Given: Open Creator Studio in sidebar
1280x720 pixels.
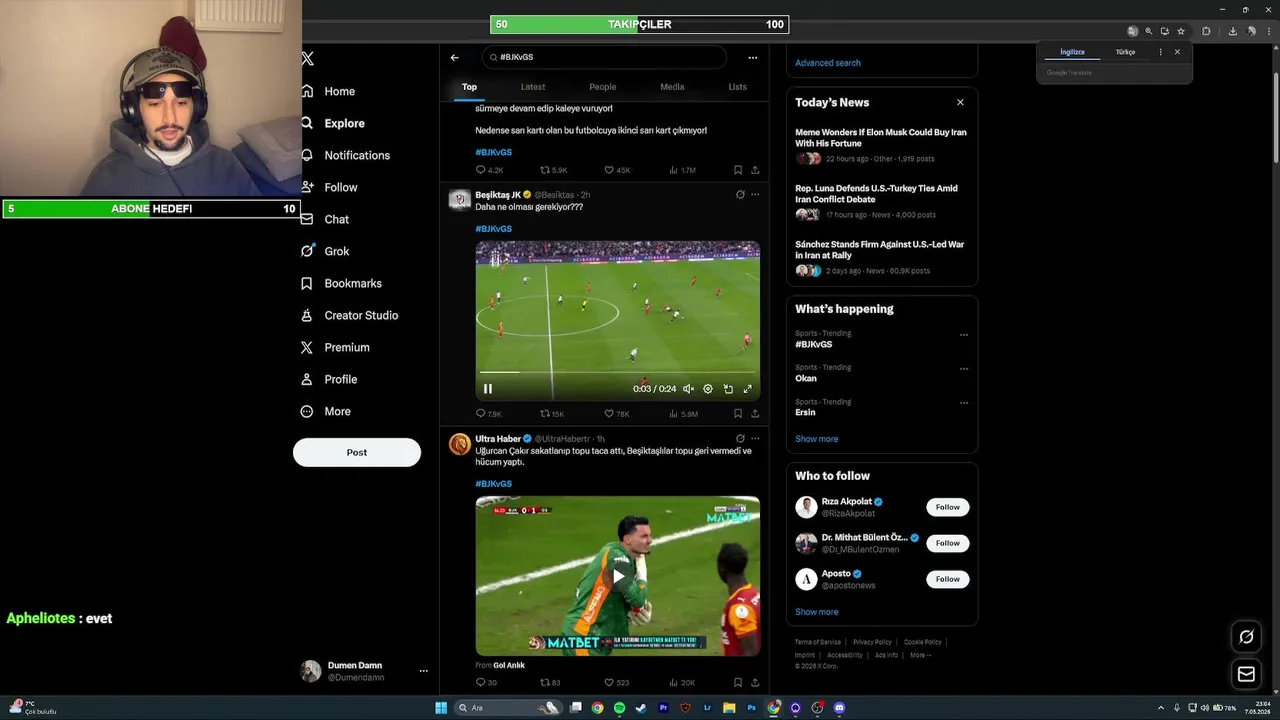Looking at the screenshot, I should tap(349, 315).
